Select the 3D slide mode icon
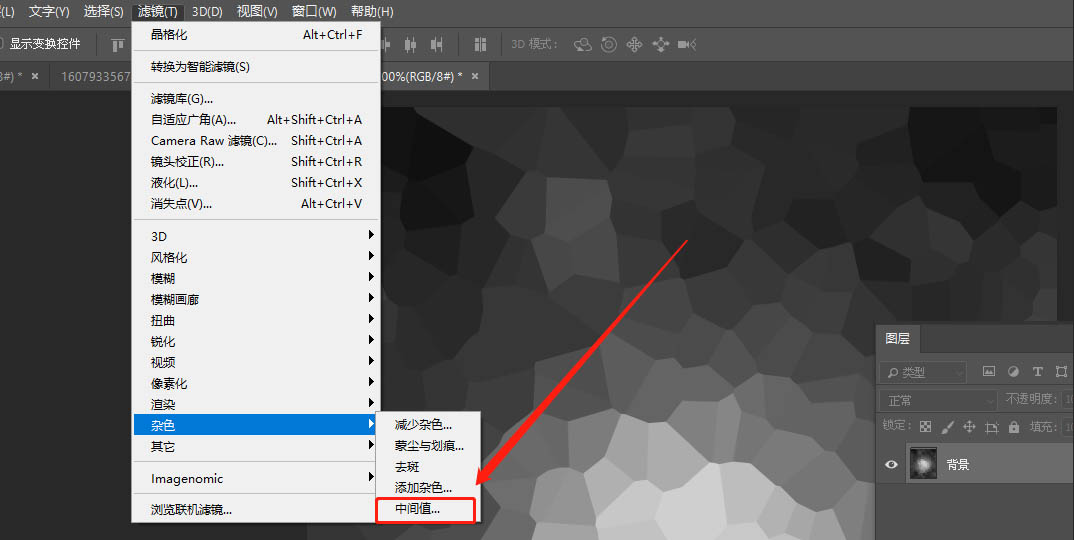Viewport: 1074px width, 540px height. tap(660, 45)
